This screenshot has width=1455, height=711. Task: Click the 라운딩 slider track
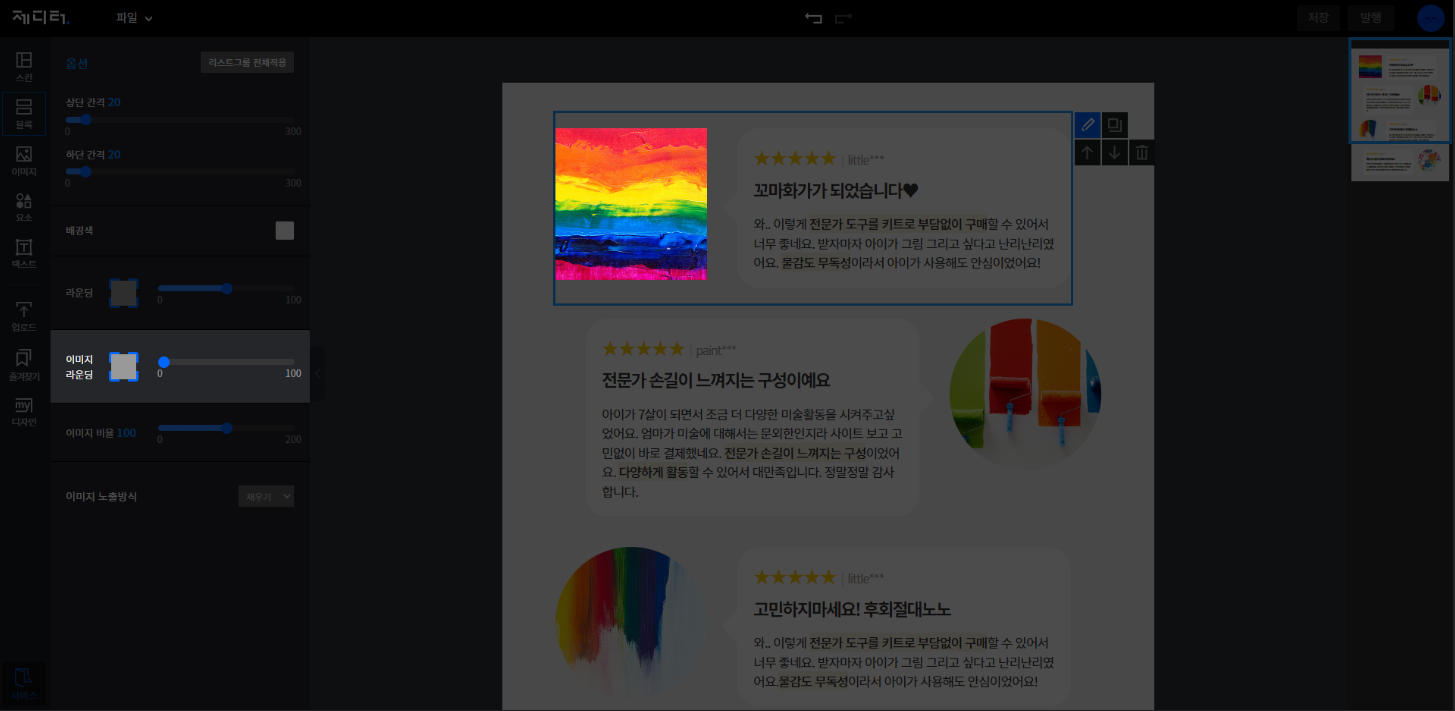[226, 288]
